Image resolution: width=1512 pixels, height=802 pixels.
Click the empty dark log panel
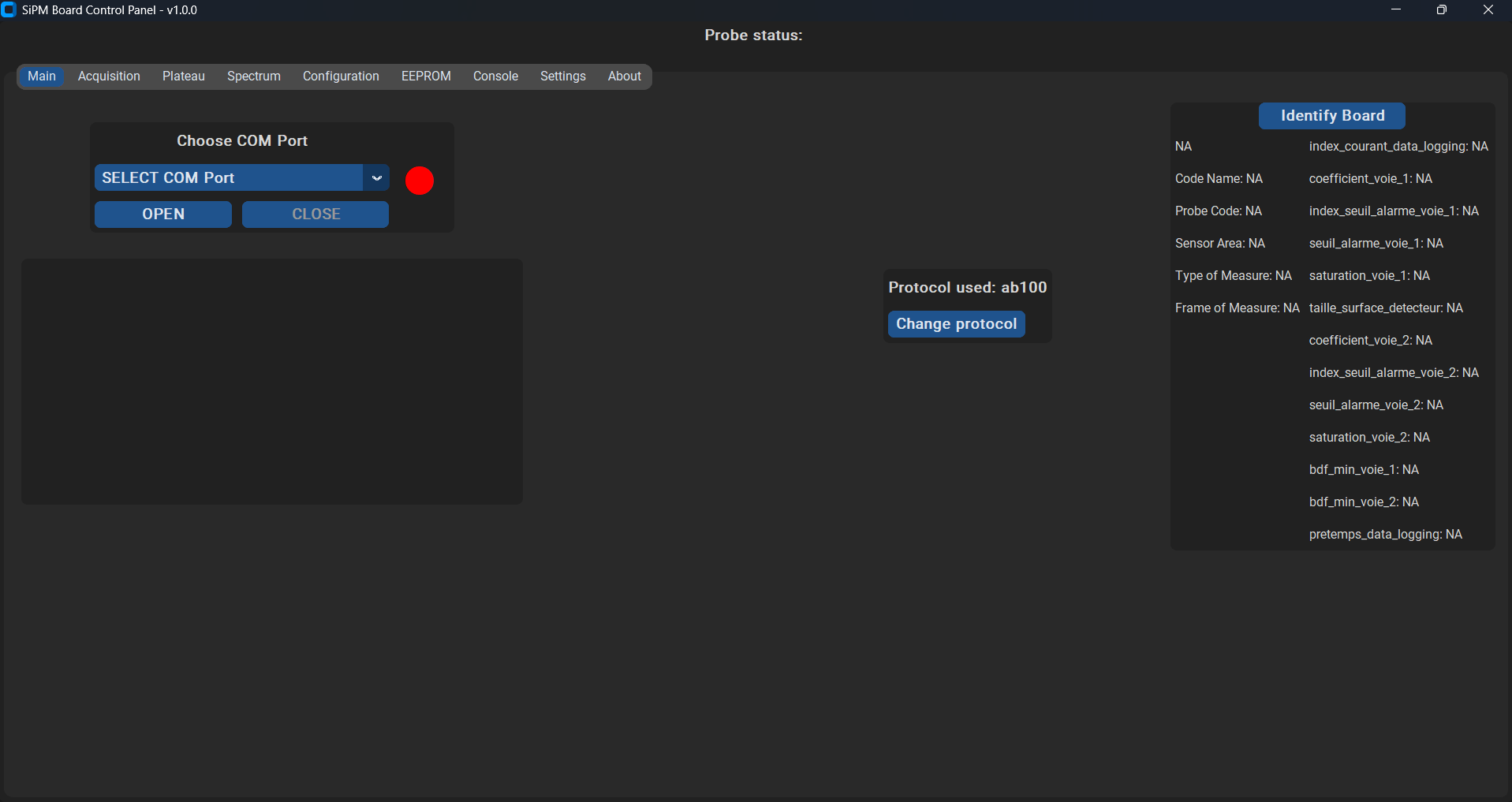[x=272, y=382]
